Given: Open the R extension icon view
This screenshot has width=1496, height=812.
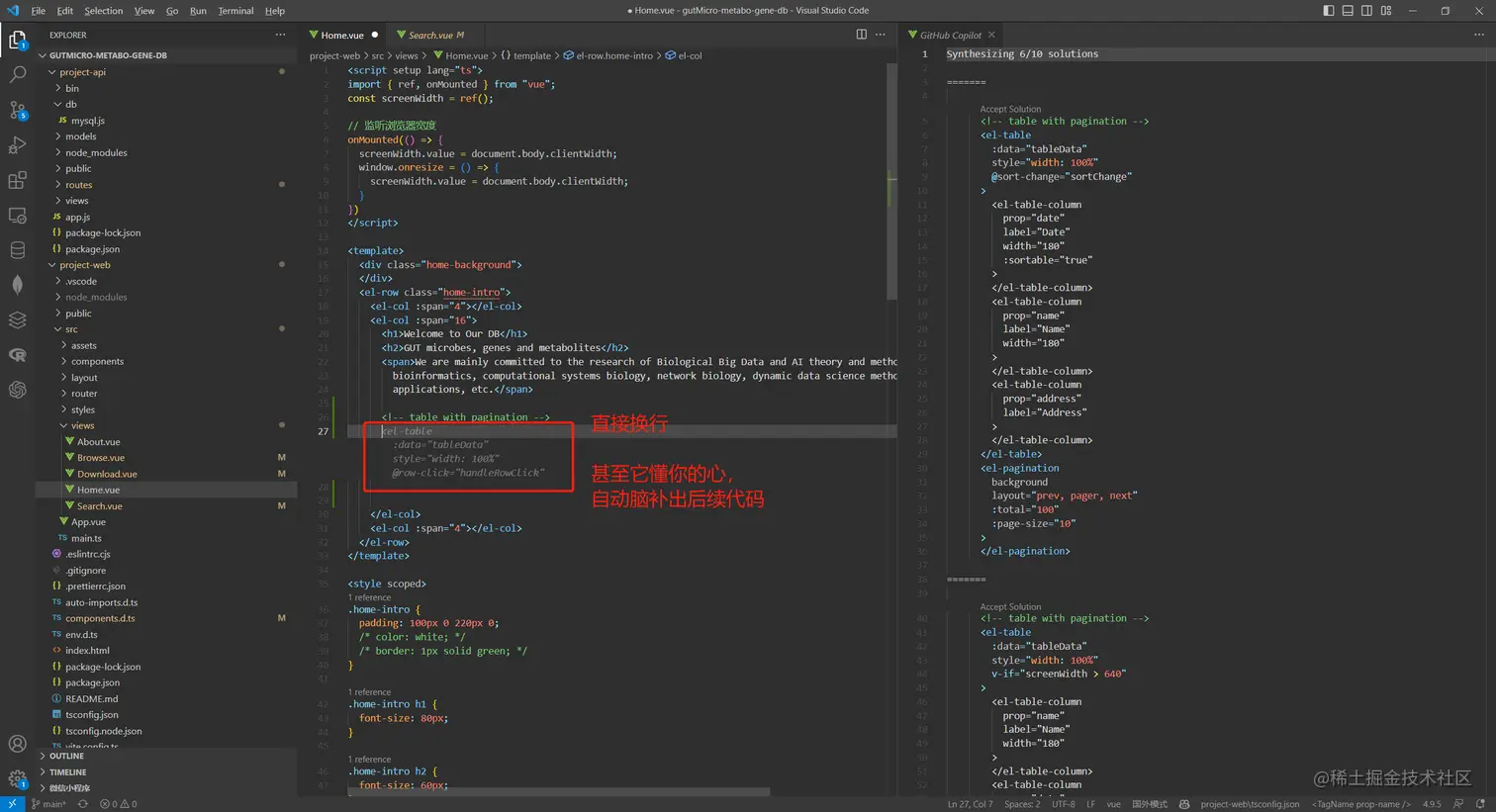Looking at the screenshot, I should pos(18,355).
